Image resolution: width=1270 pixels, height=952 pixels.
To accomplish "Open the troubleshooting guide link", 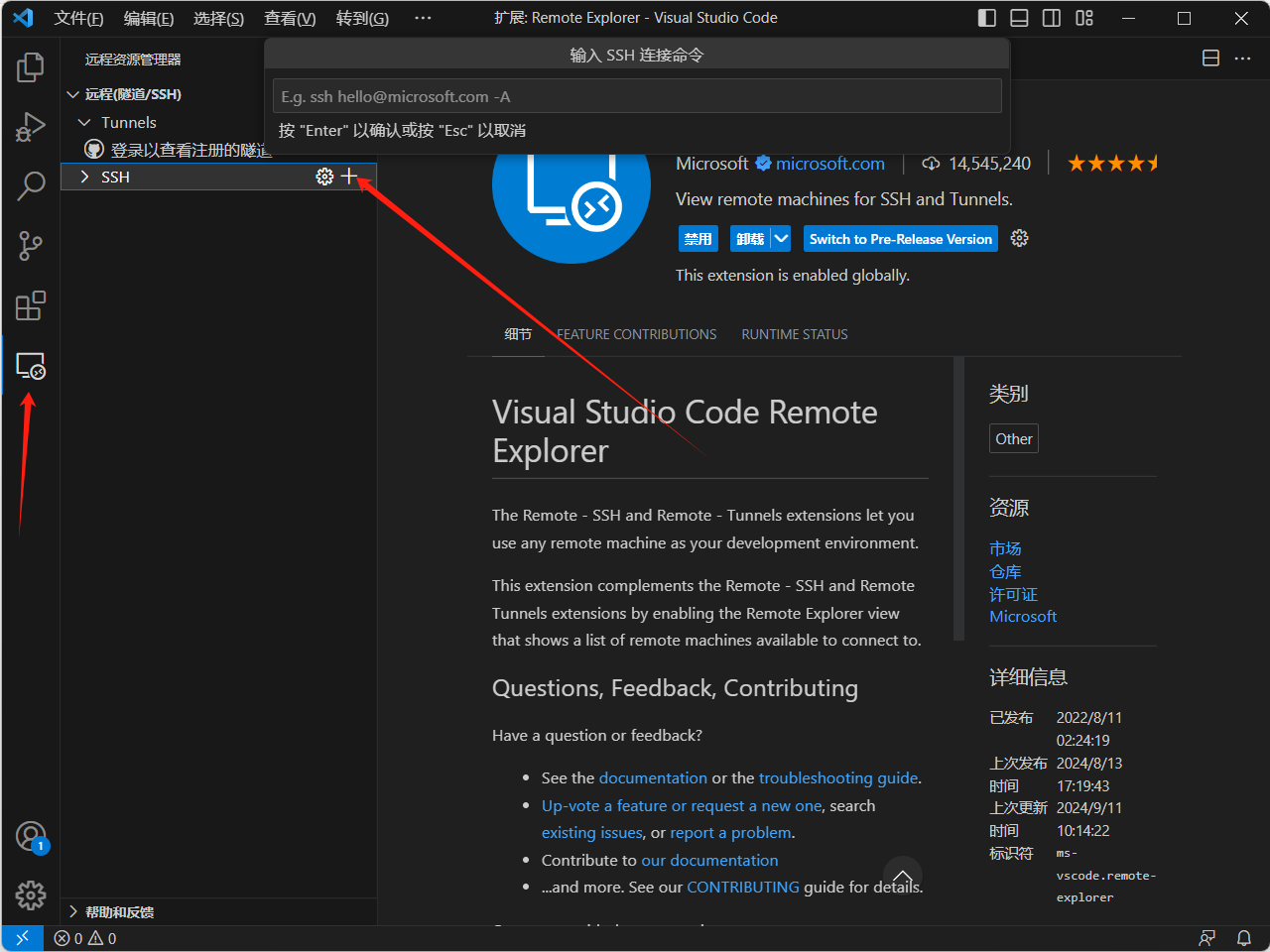I will pyautogui.click(x=838, y=777).
